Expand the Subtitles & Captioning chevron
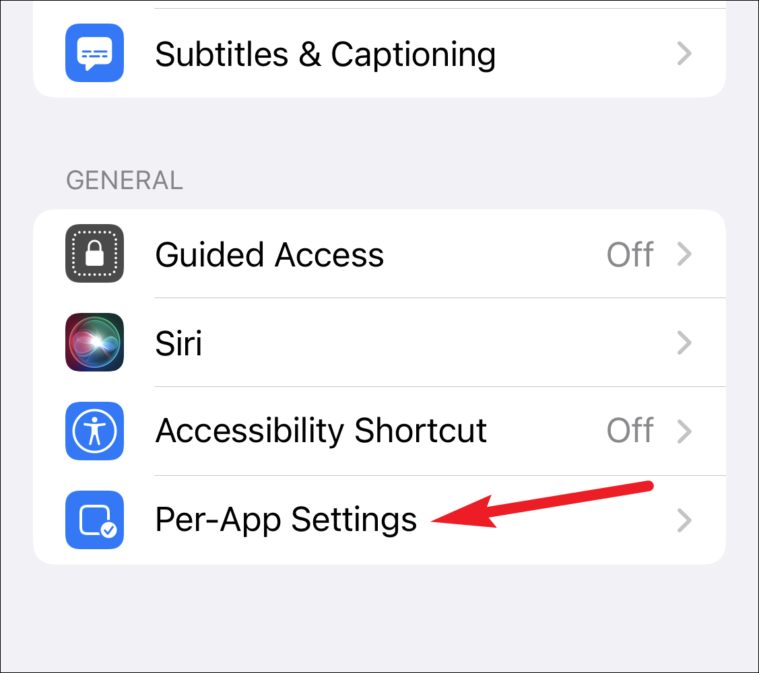This screenshot has height=673, width=759. click(684, 53)
